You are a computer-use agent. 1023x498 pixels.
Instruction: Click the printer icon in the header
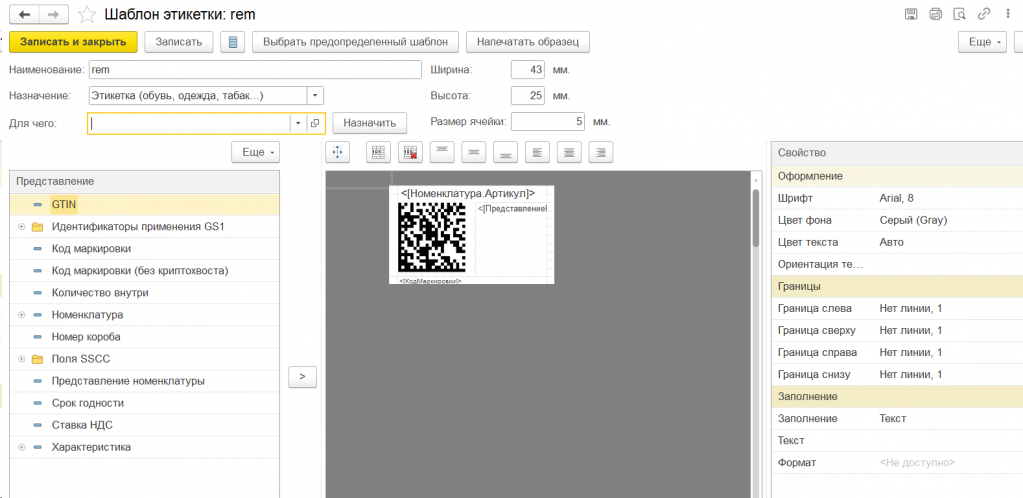[936, 14]
